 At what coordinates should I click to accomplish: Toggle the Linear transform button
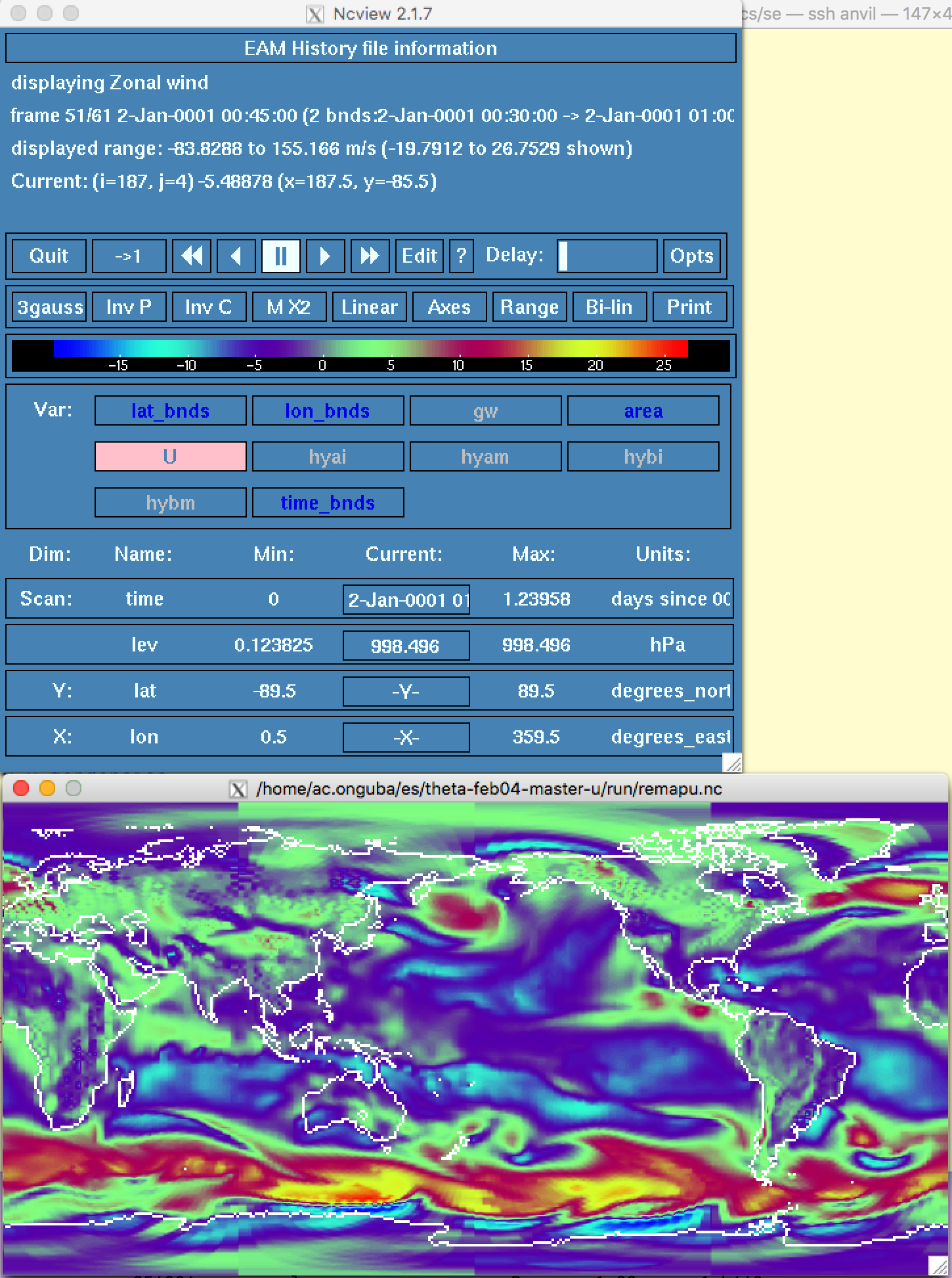tap(370, 307)
